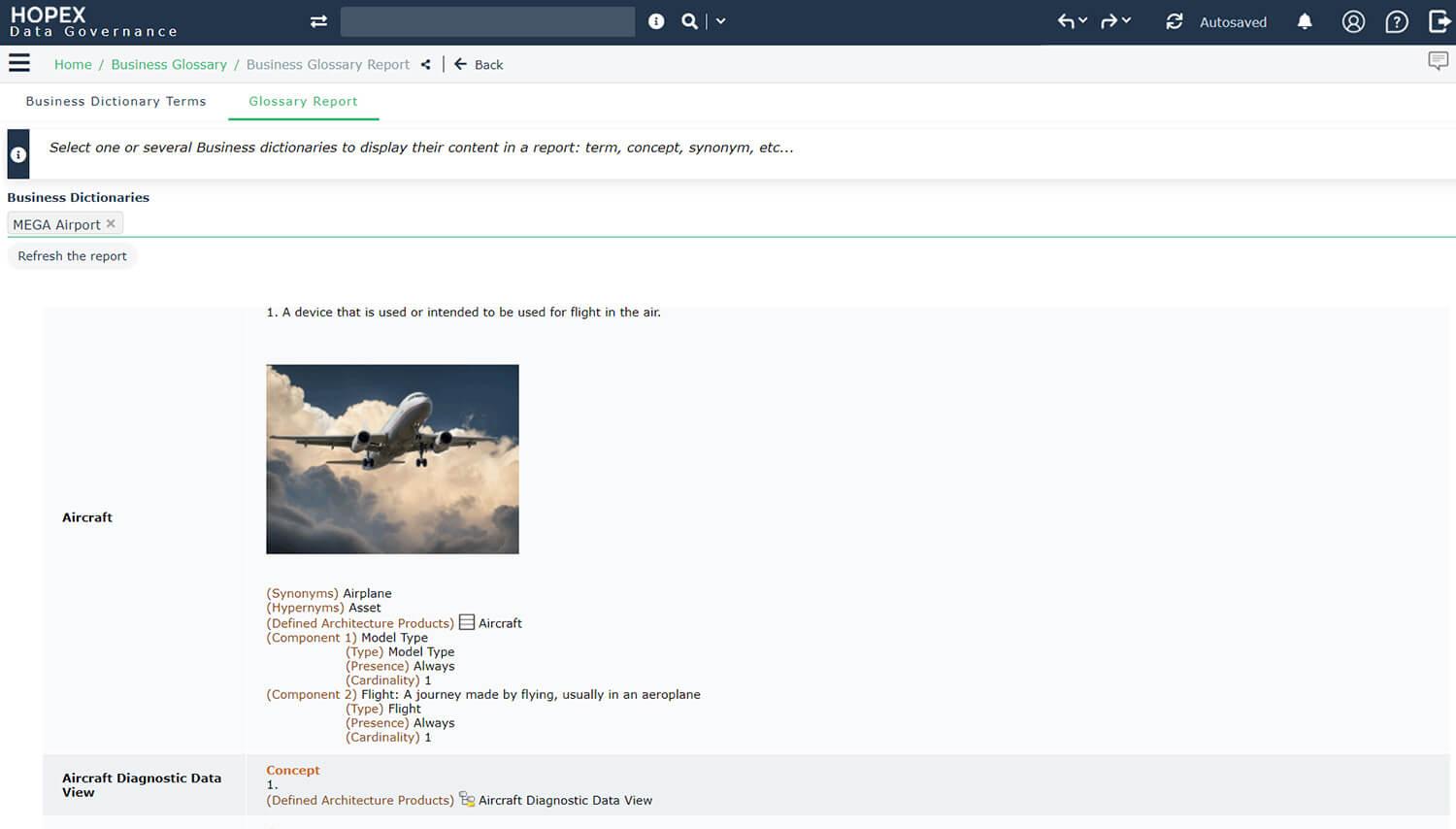Click Business Glossary Report breadcrumb text
The height and width of the screenshot is (829, 1456).
(x=328, y=64)
